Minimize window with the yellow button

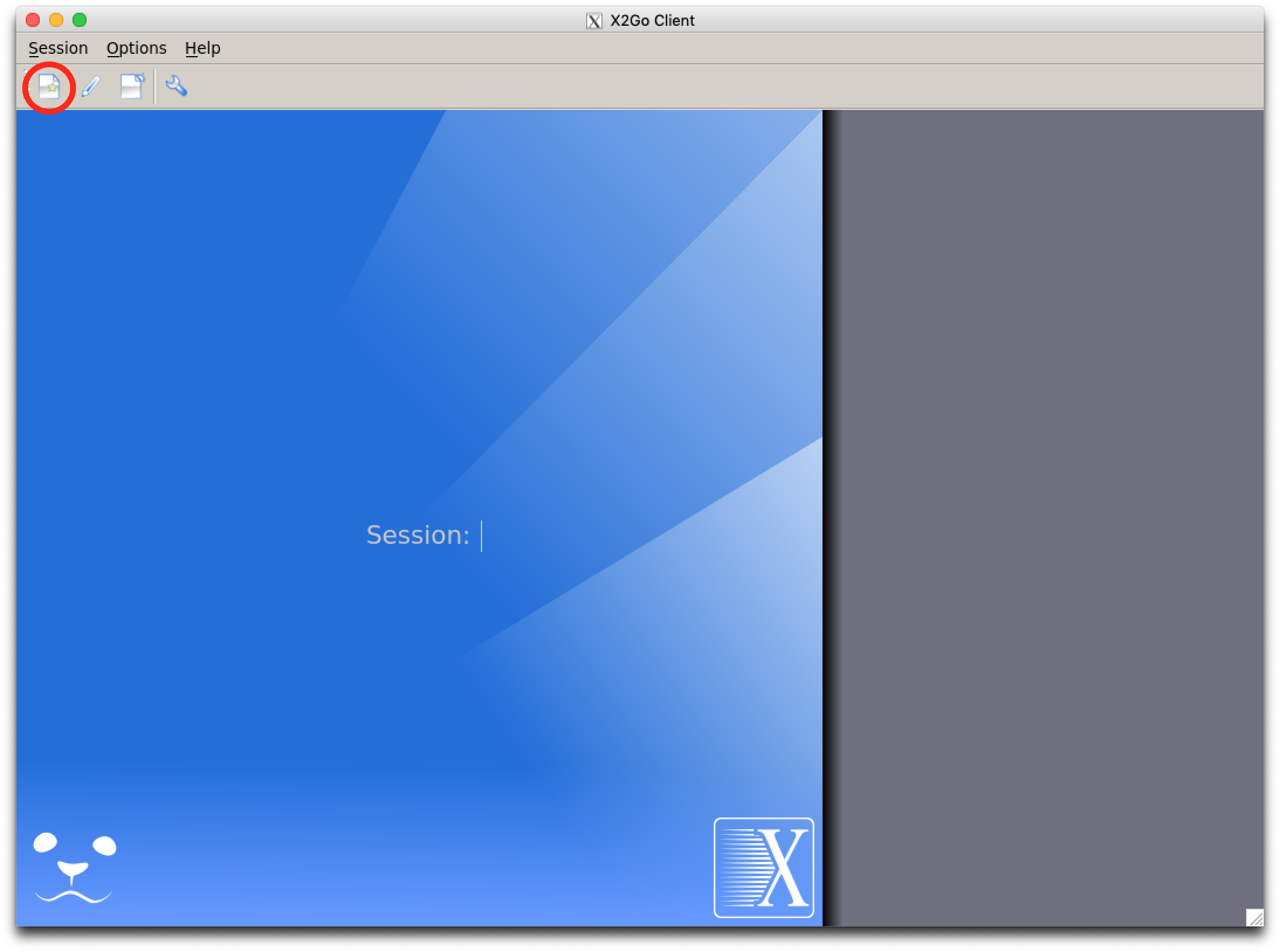click(56, 20)
